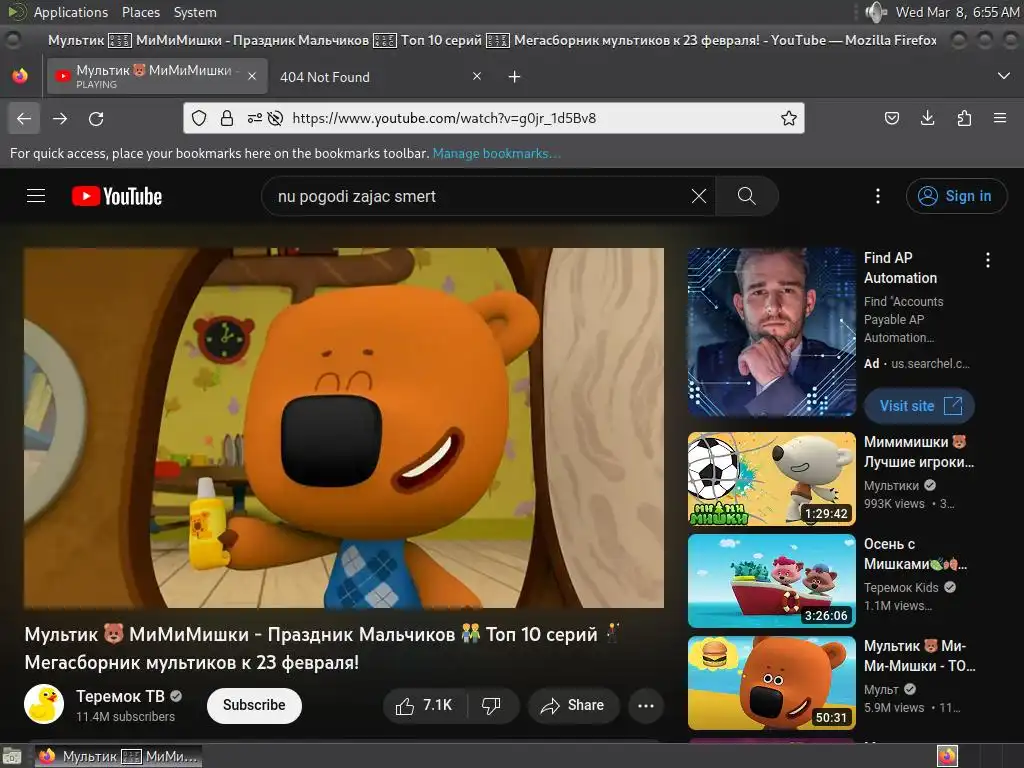Open the clock showing Wed Mar 8
The image size is (1024, 768).
[957, 12]
